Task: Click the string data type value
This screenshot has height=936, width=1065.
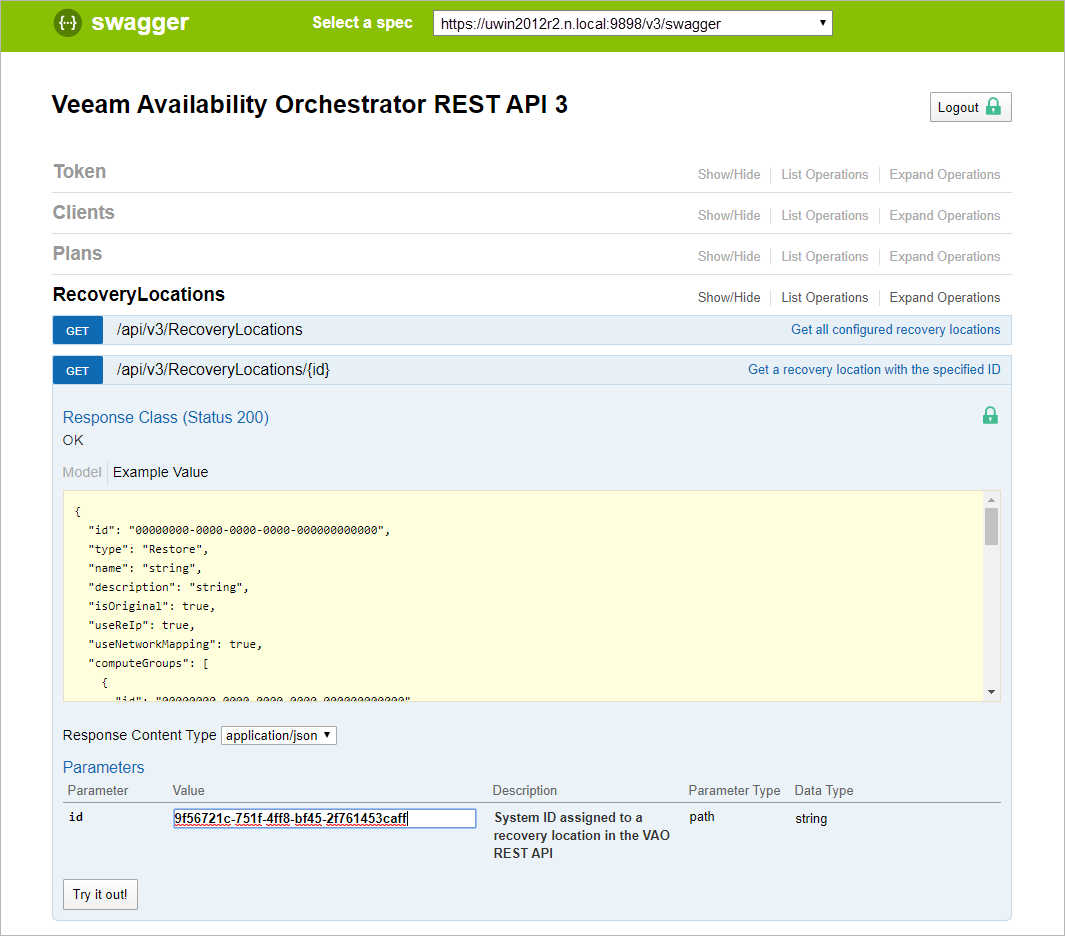Action: [811, 818]
